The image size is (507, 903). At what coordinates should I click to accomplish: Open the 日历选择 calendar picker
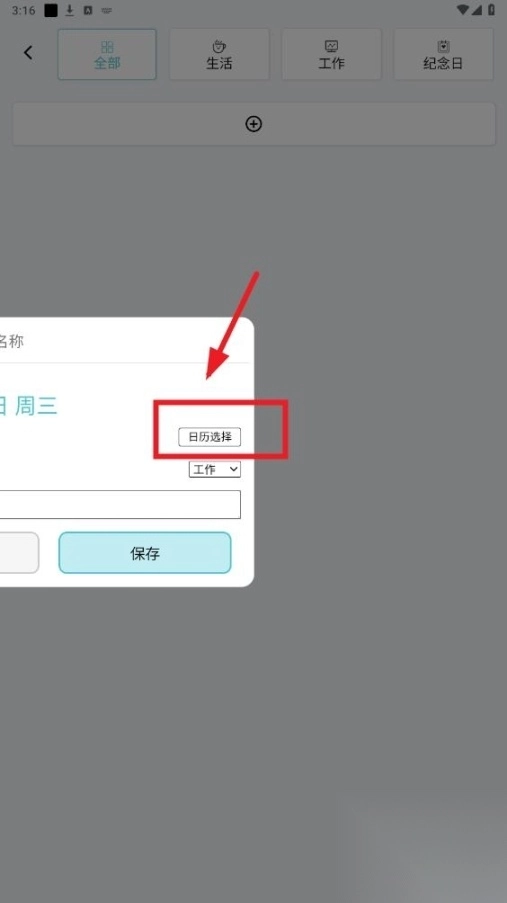coord(210,437)
